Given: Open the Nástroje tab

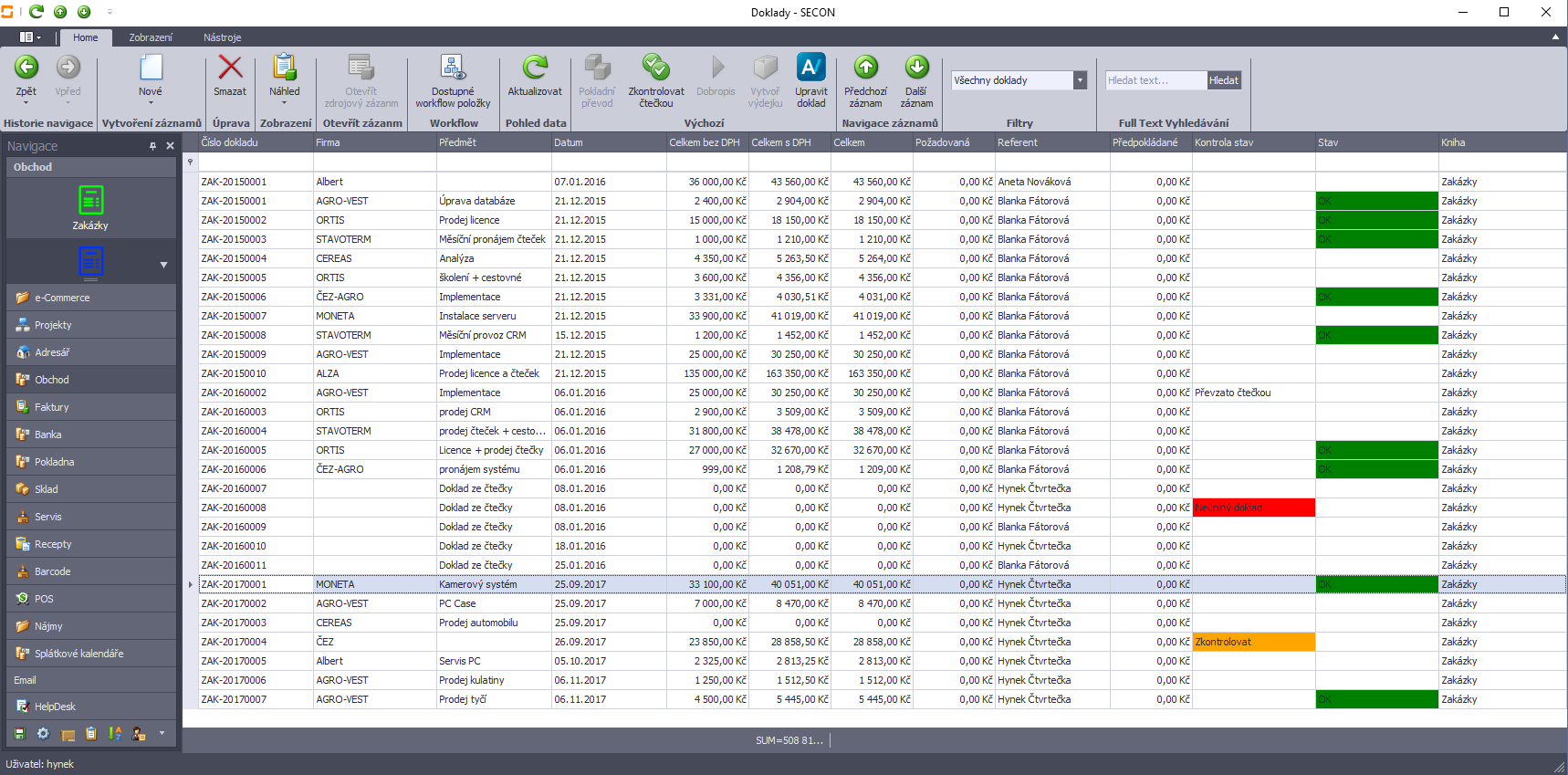Looking at the screenshot, I should coord(222,37).
